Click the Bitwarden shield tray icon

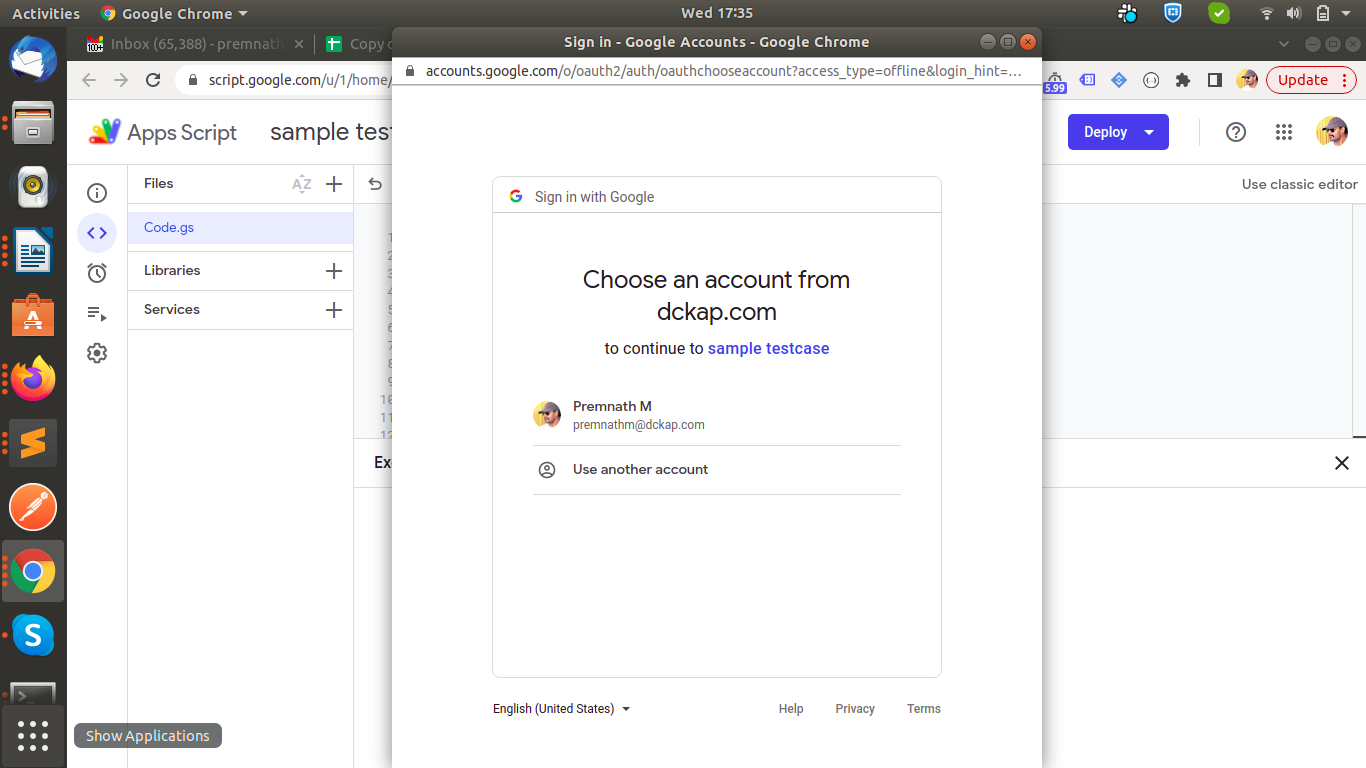1173,13
